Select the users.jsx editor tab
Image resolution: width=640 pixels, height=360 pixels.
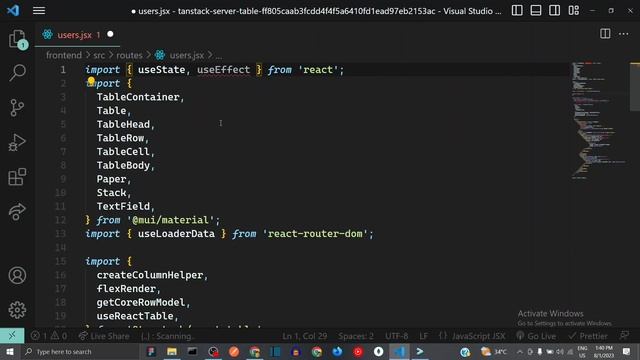[x=77, y=35]
